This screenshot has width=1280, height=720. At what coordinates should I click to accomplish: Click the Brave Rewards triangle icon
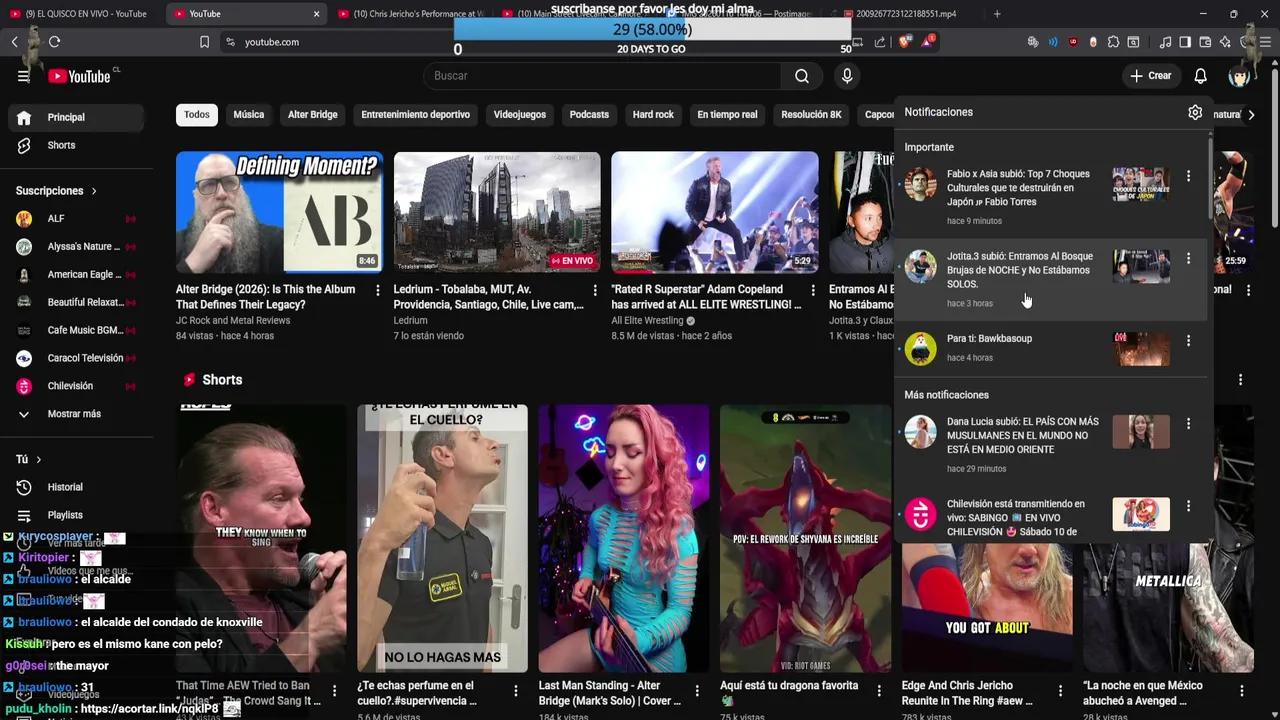(x=927, y=42)
